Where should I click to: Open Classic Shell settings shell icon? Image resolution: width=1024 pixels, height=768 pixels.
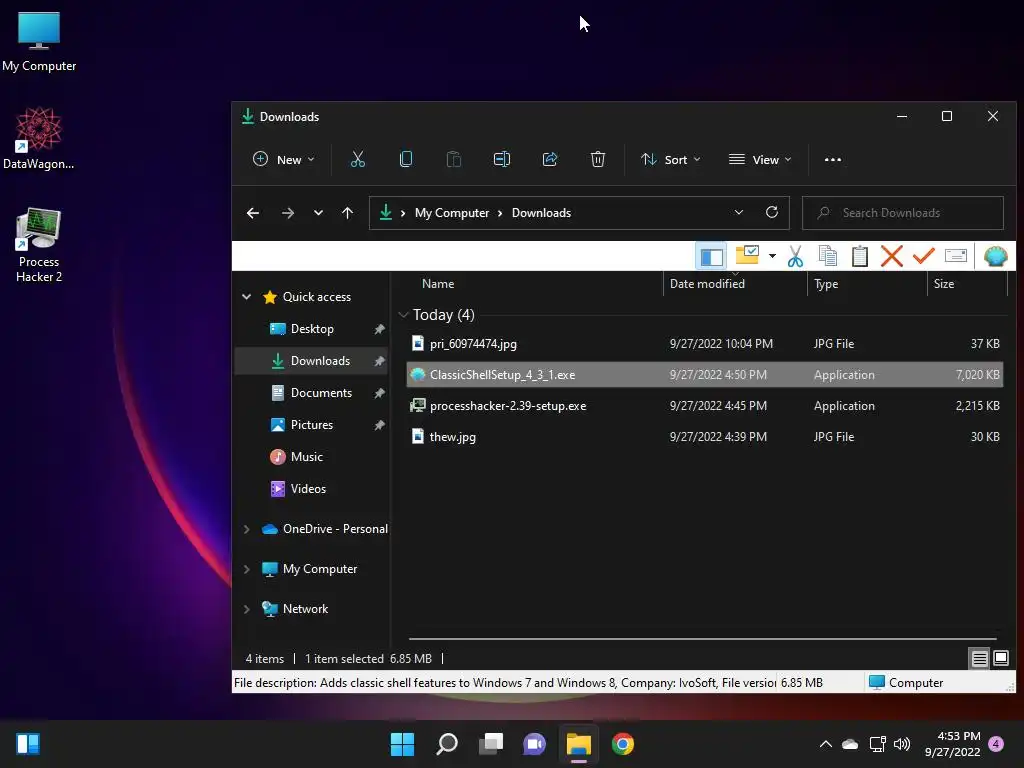tap(995, 256)
